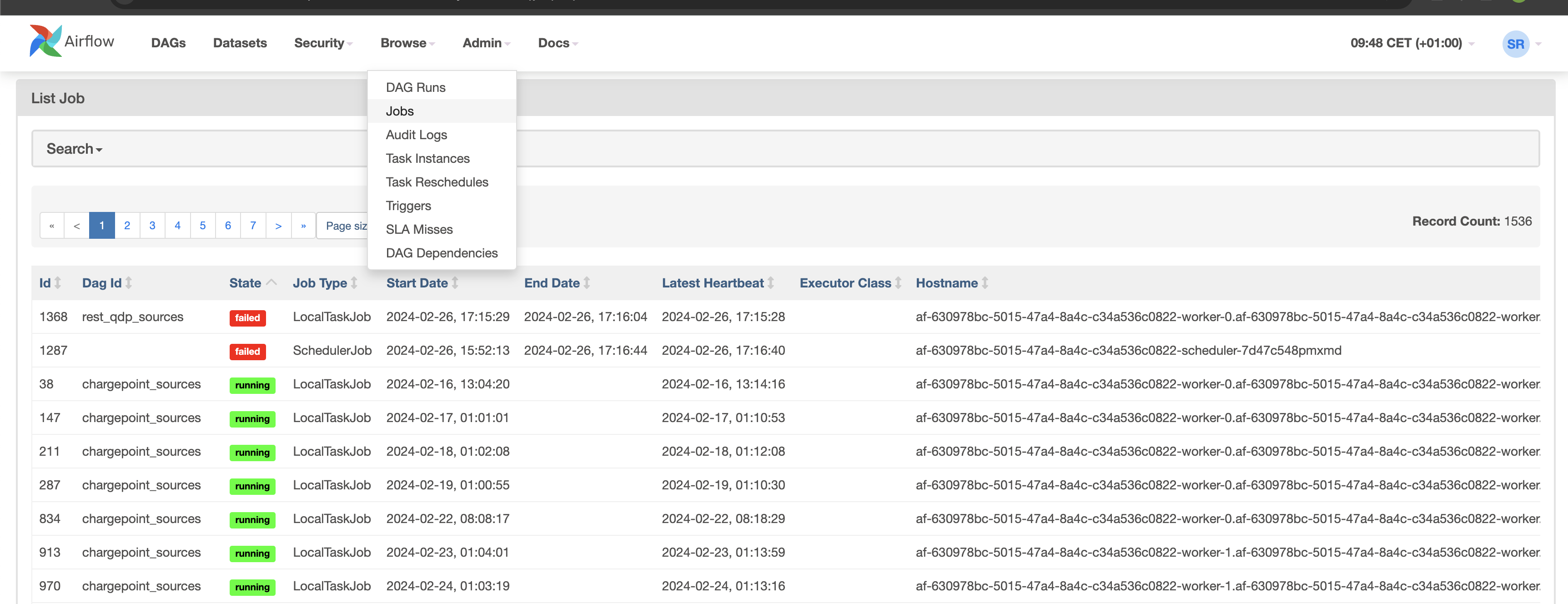Choose Task Reschedules menu entry
1568x604 pixels.
tap(442, 182)
